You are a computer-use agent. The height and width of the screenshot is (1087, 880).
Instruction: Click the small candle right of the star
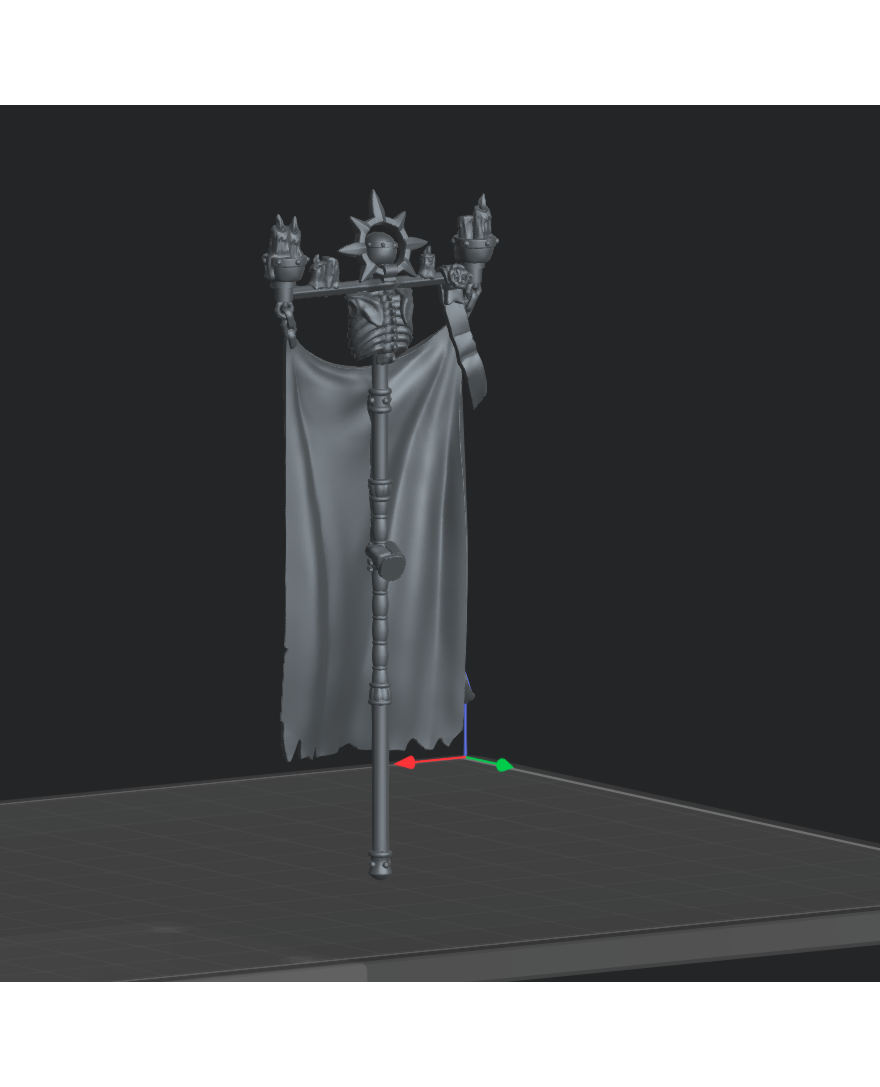coord(428,262)
